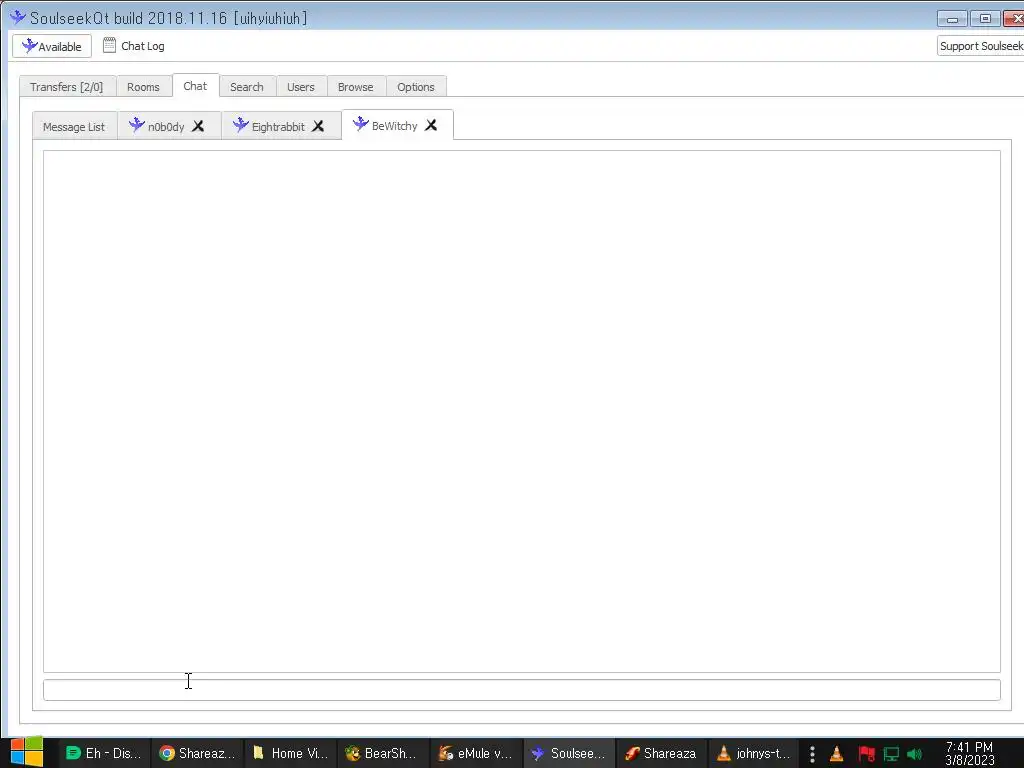This screenshot has width=1024, height=768.
Task: Click the notepad icon beside Chat Log
Action: coord(109,45)
